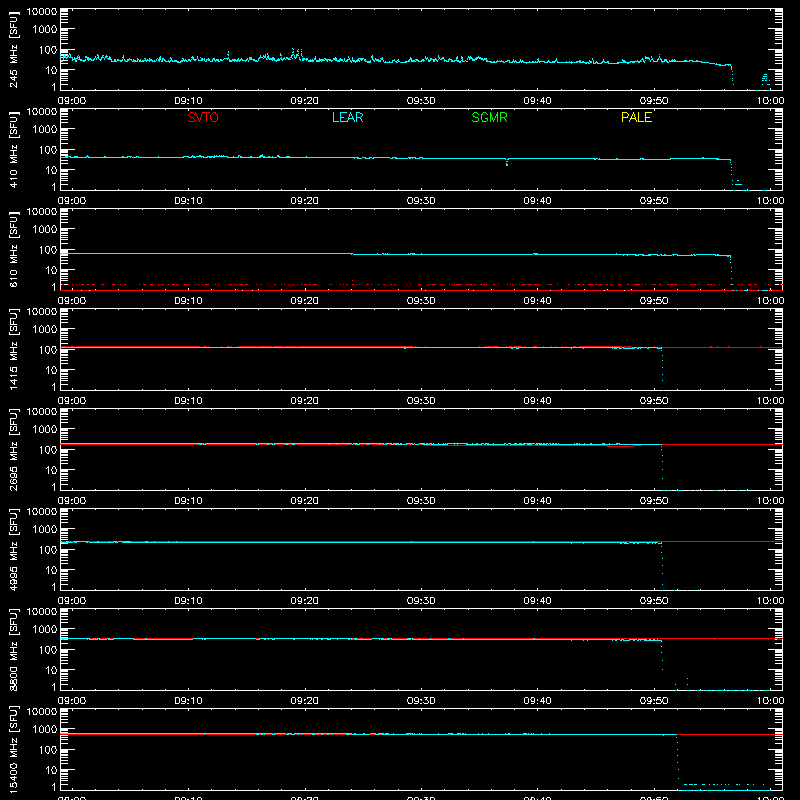Image resolution: width=800 pixels, height=800 pixels.
Task: Click the 10000 y-axis value on 8800 MHz plot
Action: (x=42, y=612)
